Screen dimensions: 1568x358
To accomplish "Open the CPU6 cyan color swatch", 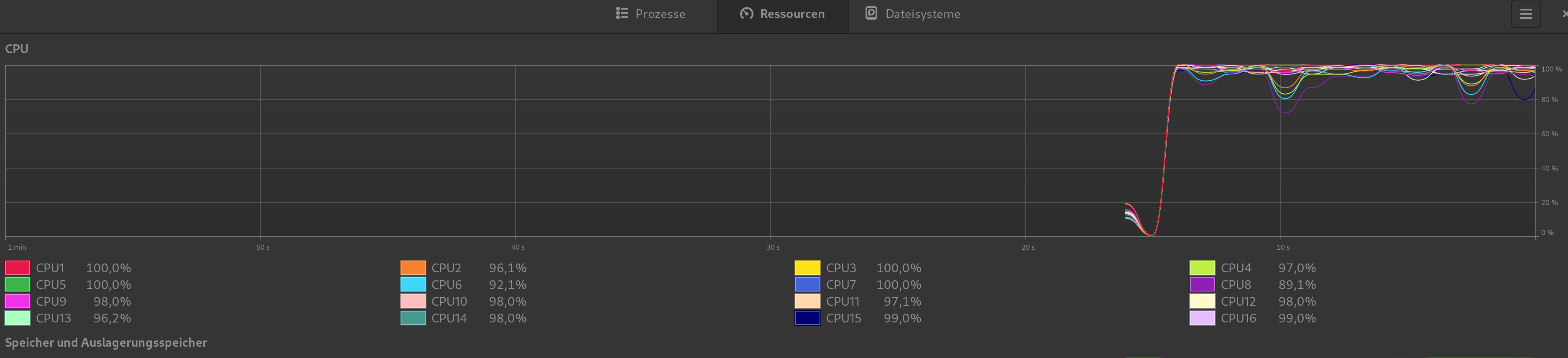I will [413, 284].
